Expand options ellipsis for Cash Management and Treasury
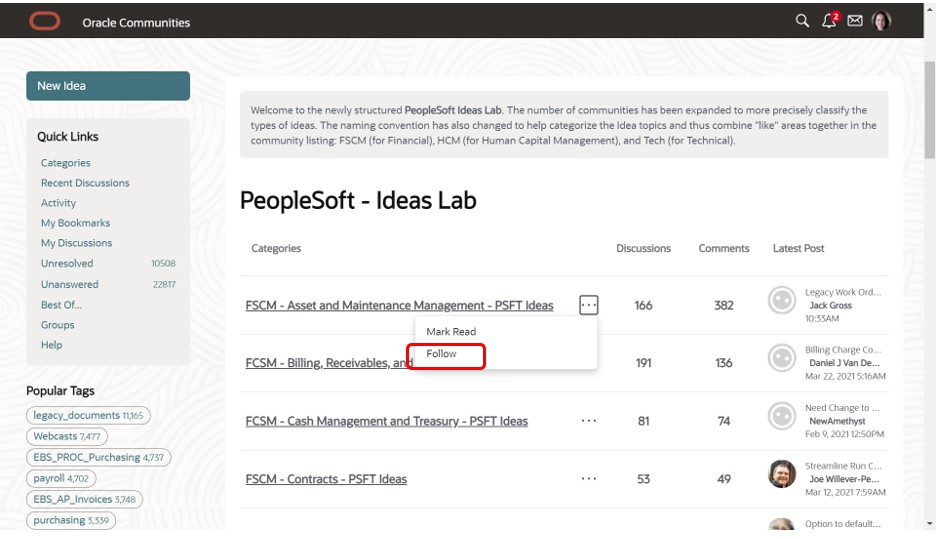Image resolution: width=938 pixels, height=539 pixels. click(589, 421)
